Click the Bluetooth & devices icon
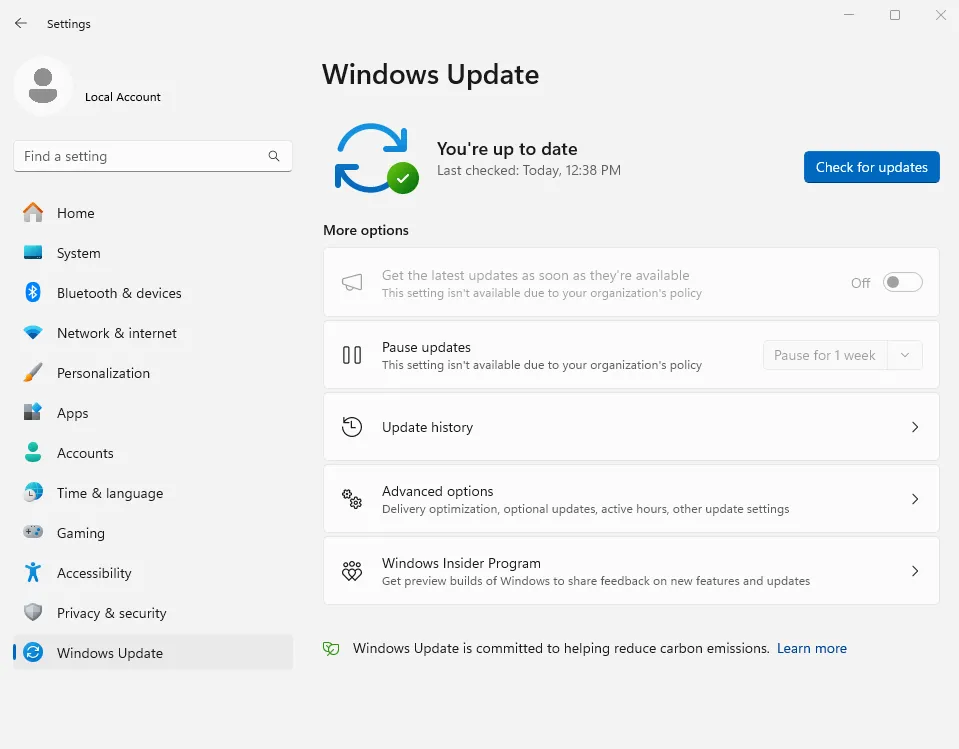 point(33,292)
